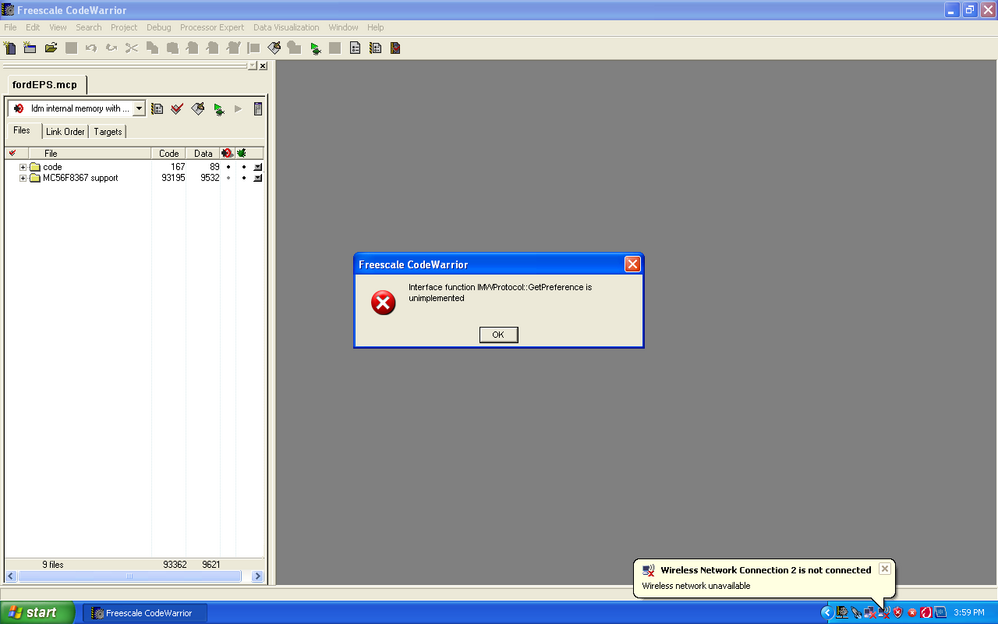Open the build target dropdown showing ldm internal memory

click(139, 108)
